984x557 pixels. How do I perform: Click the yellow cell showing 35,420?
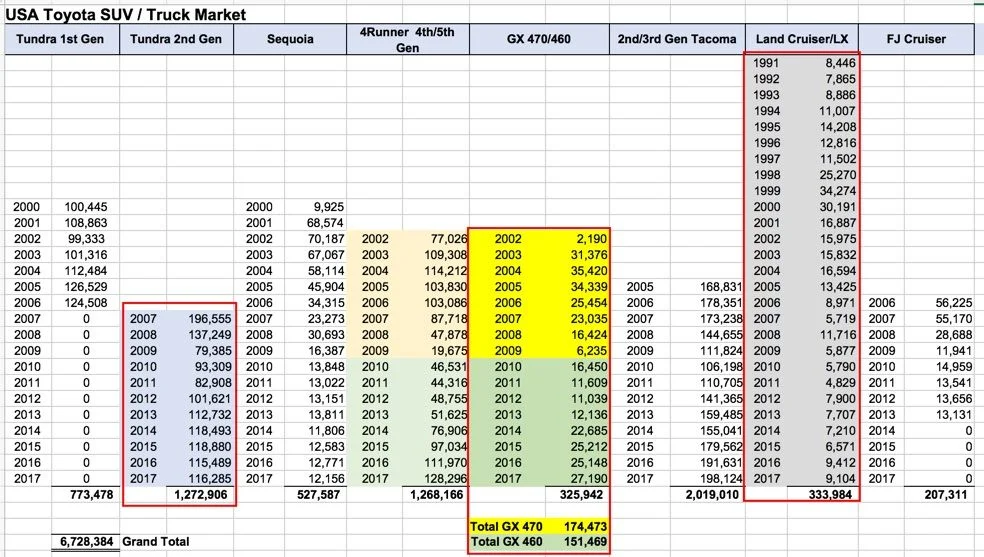click(589, 271)
